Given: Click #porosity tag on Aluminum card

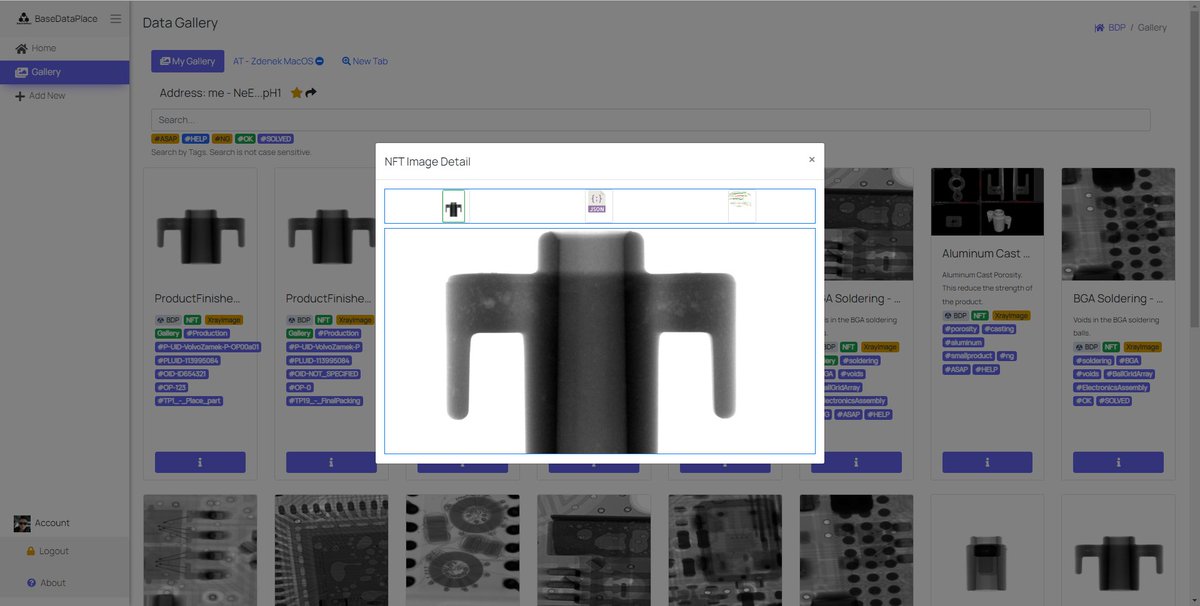Looking at the screenshot, I should click(x=960, y=329).
